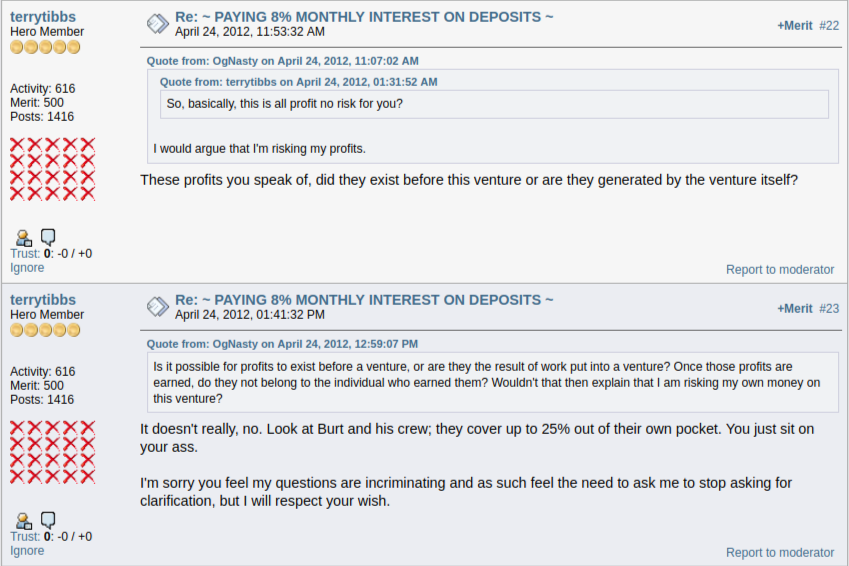Open the permalink for post #23
This screenshot has height=566, width=849.
[829, 308]
